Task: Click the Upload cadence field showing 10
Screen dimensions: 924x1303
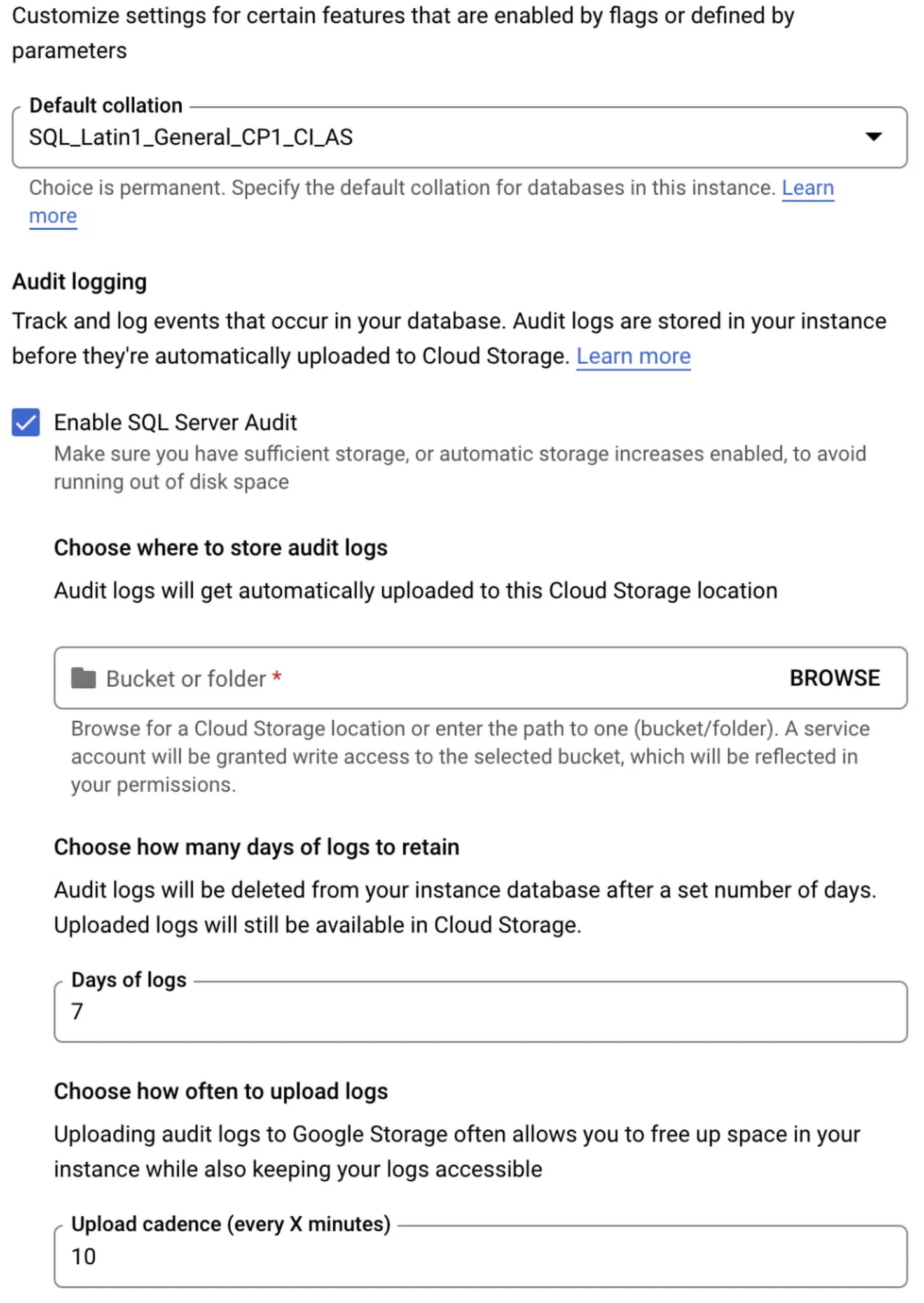Action: tap(85, 1257)
